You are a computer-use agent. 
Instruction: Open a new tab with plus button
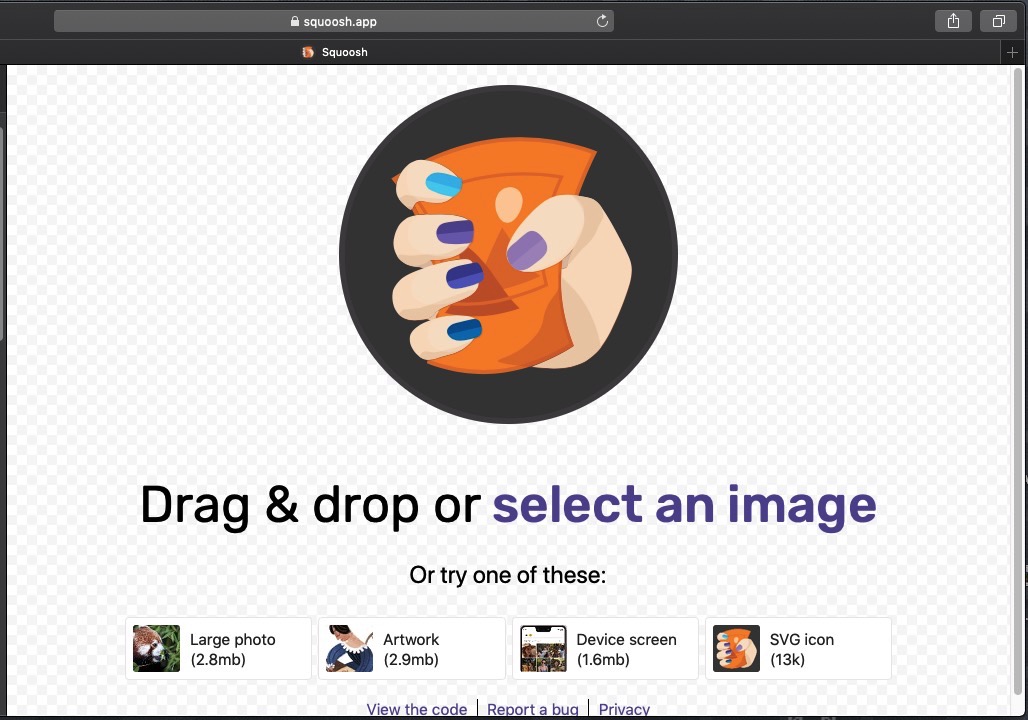pos(1013,52)
